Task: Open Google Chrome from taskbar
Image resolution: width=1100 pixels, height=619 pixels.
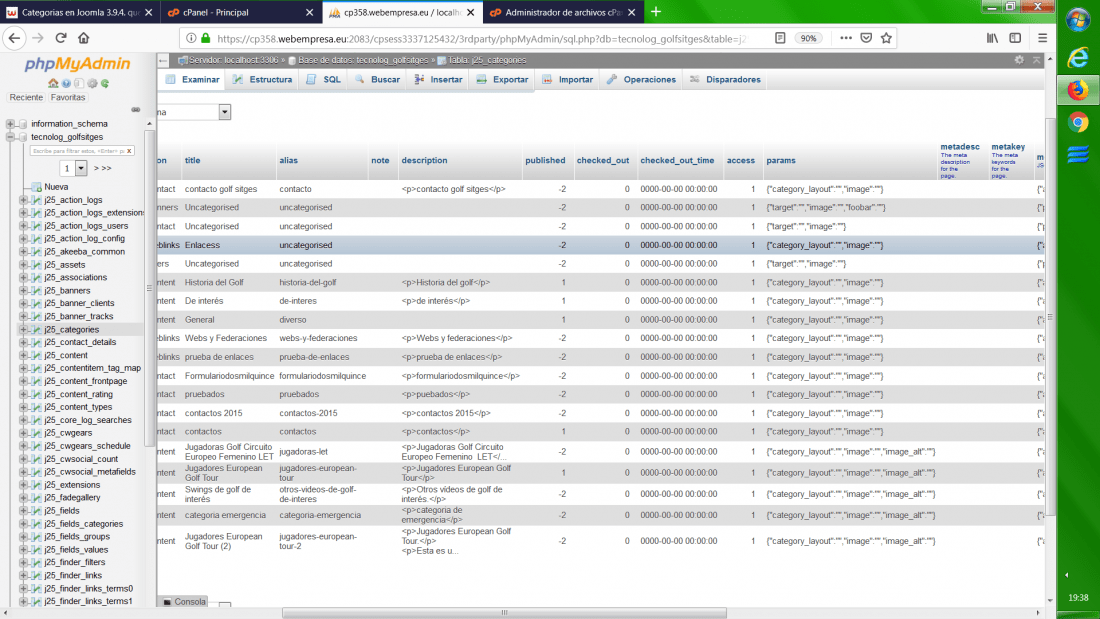Action: pos(1078,122)
